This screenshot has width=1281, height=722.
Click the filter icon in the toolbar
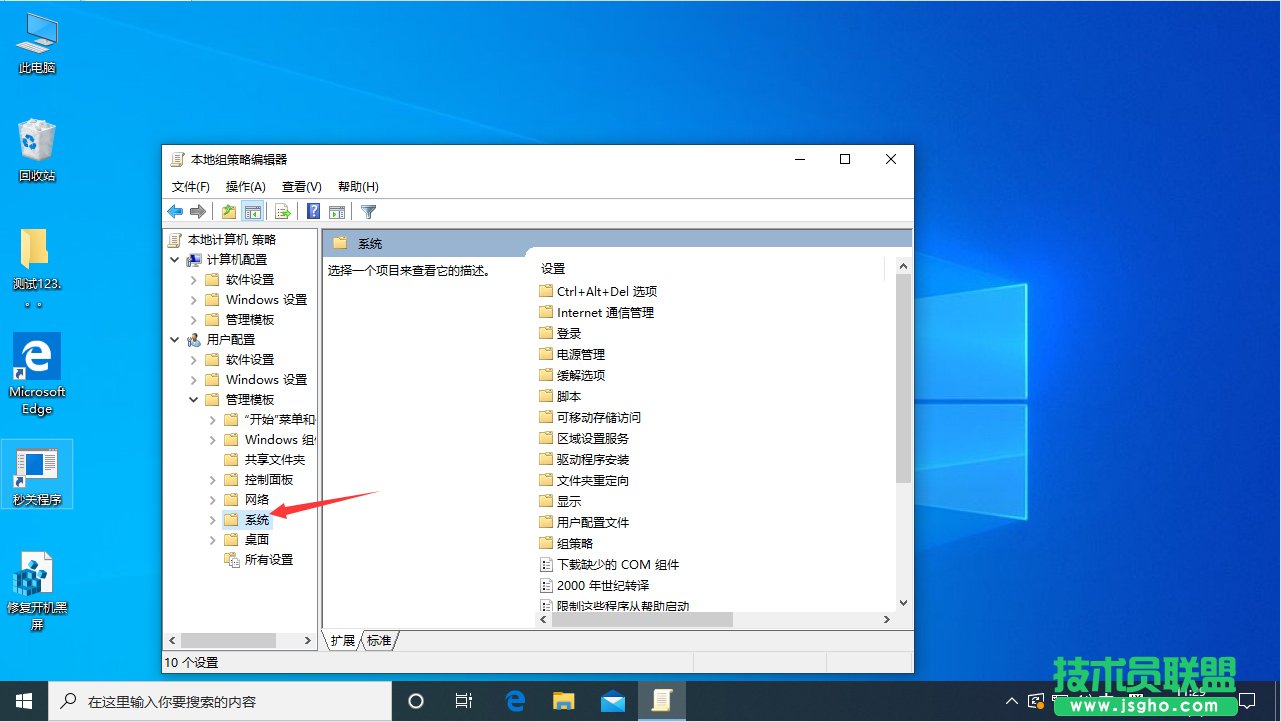click(x=368, y=211)
